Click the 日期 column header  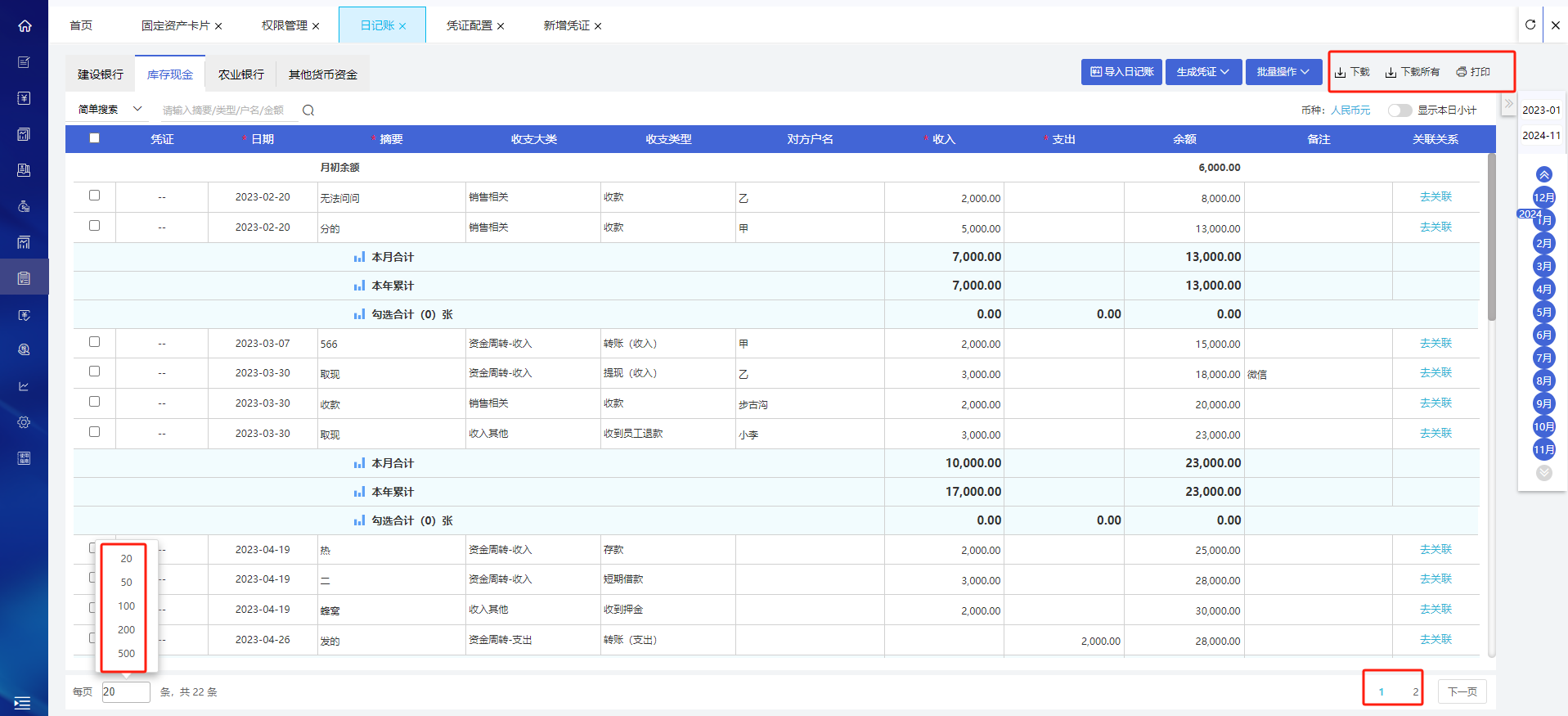click(x=263, y=139)
